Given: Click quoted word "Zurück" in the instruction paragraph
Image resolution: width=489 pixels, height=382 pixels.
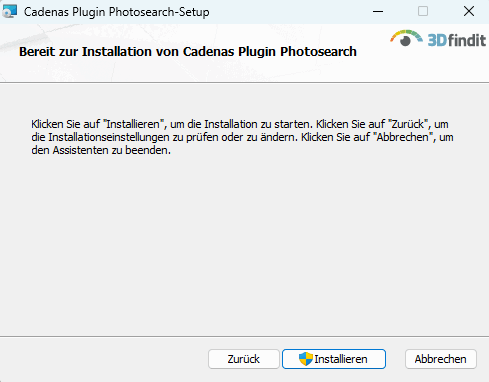Looking at the screenshot, I should [x=409, y=124].
